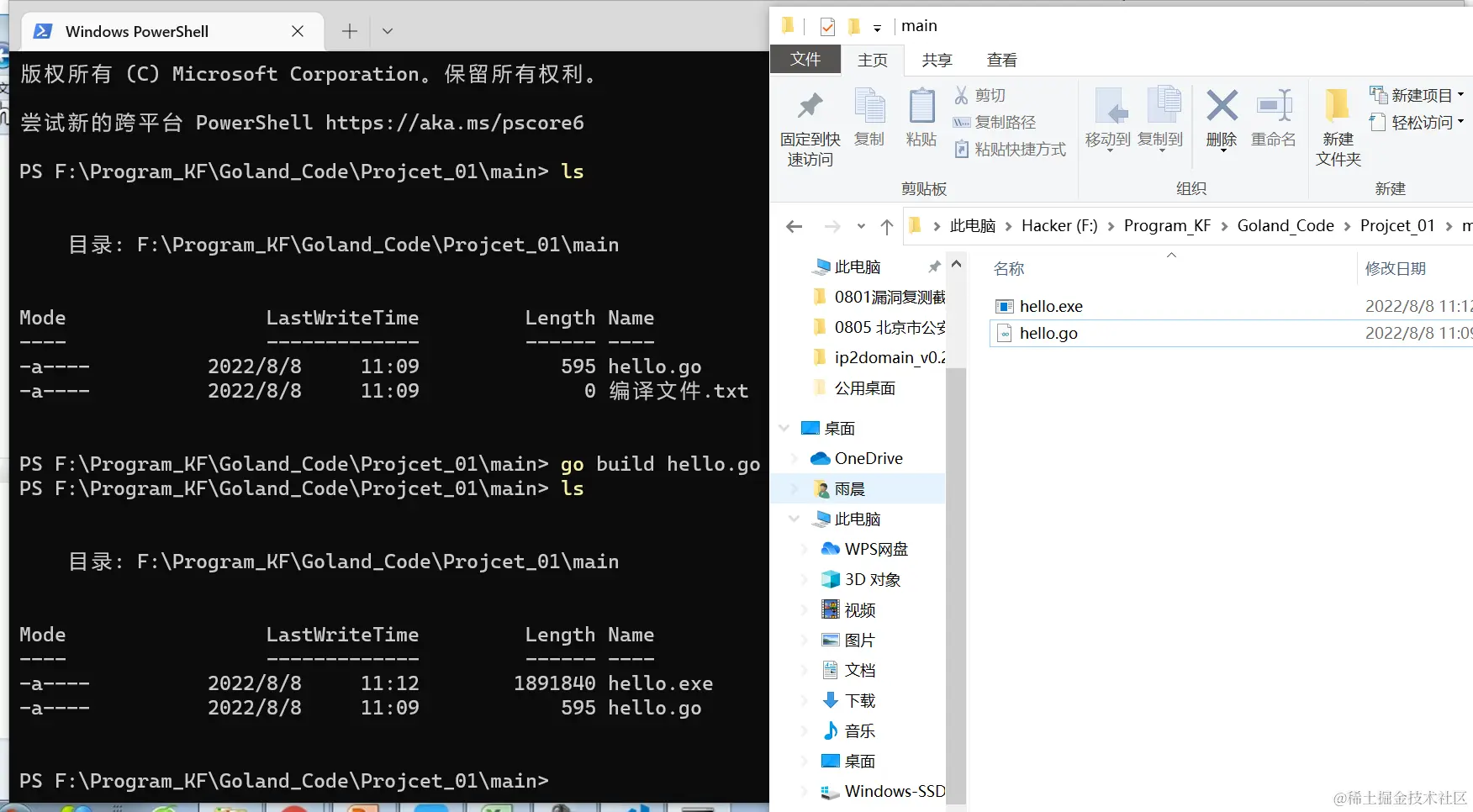Click Hacker (F:) in the address breadcrumb
This screenshot has height=812, width=1473.
pyautogui.click(x=1059, y=226)
